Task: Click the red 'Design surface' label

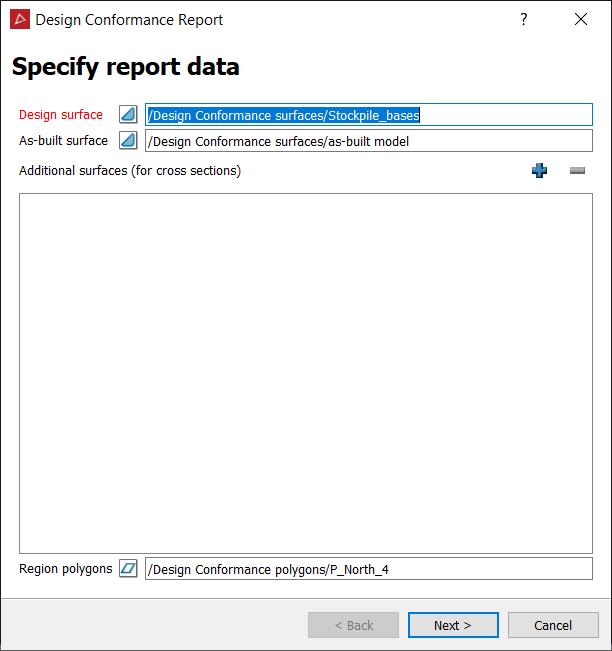Action: [x=61, y=115]
